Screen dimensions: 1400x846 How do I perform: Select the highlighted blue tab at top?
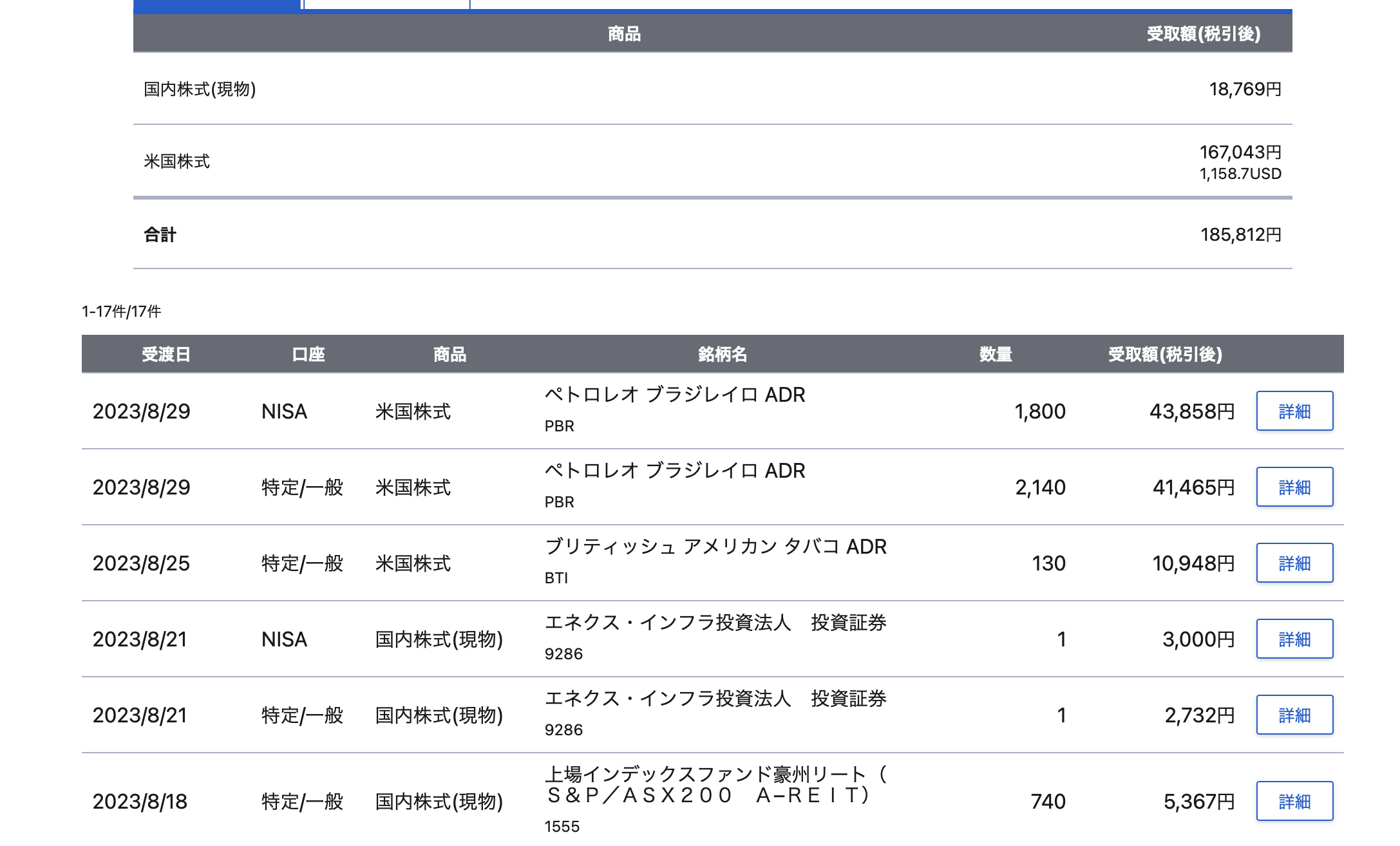pos(217,5)
